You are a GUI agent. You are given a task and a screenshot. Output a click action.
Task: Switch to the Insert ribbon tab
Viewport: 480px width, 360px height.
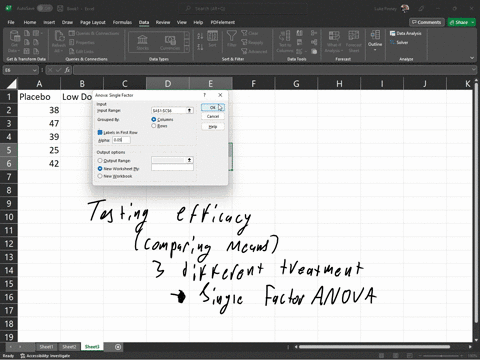click(x=49, y=22)
